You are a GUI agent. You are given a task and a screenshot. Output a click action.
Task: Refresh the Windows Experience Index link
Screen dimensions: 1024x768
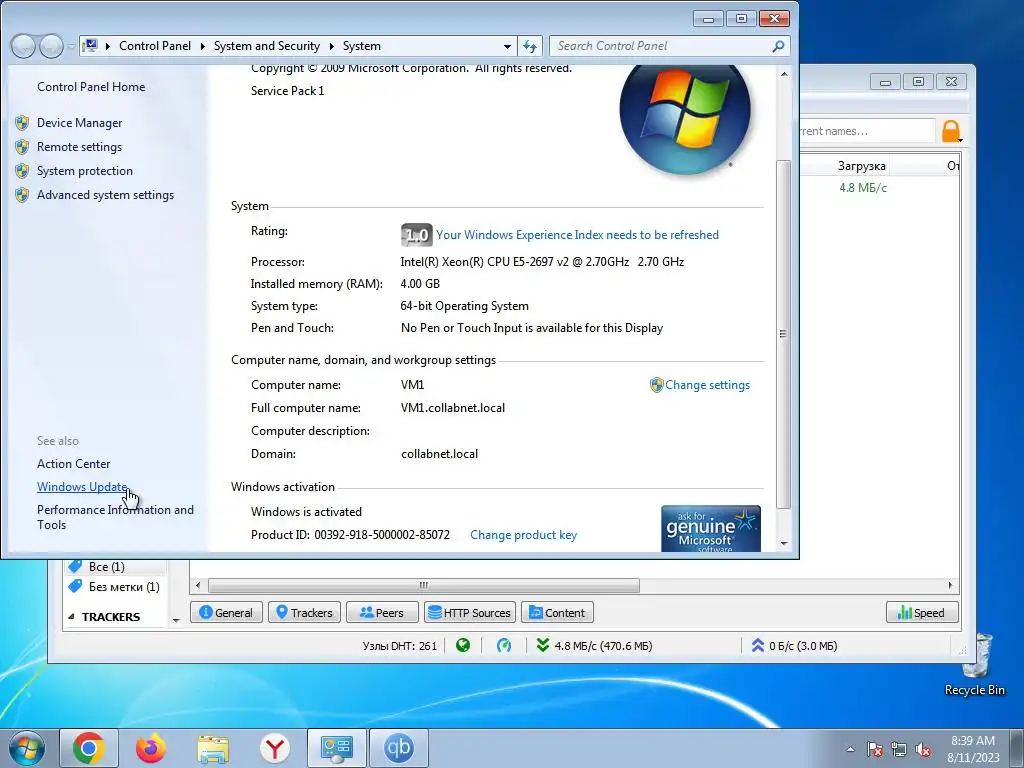point(577,235)
